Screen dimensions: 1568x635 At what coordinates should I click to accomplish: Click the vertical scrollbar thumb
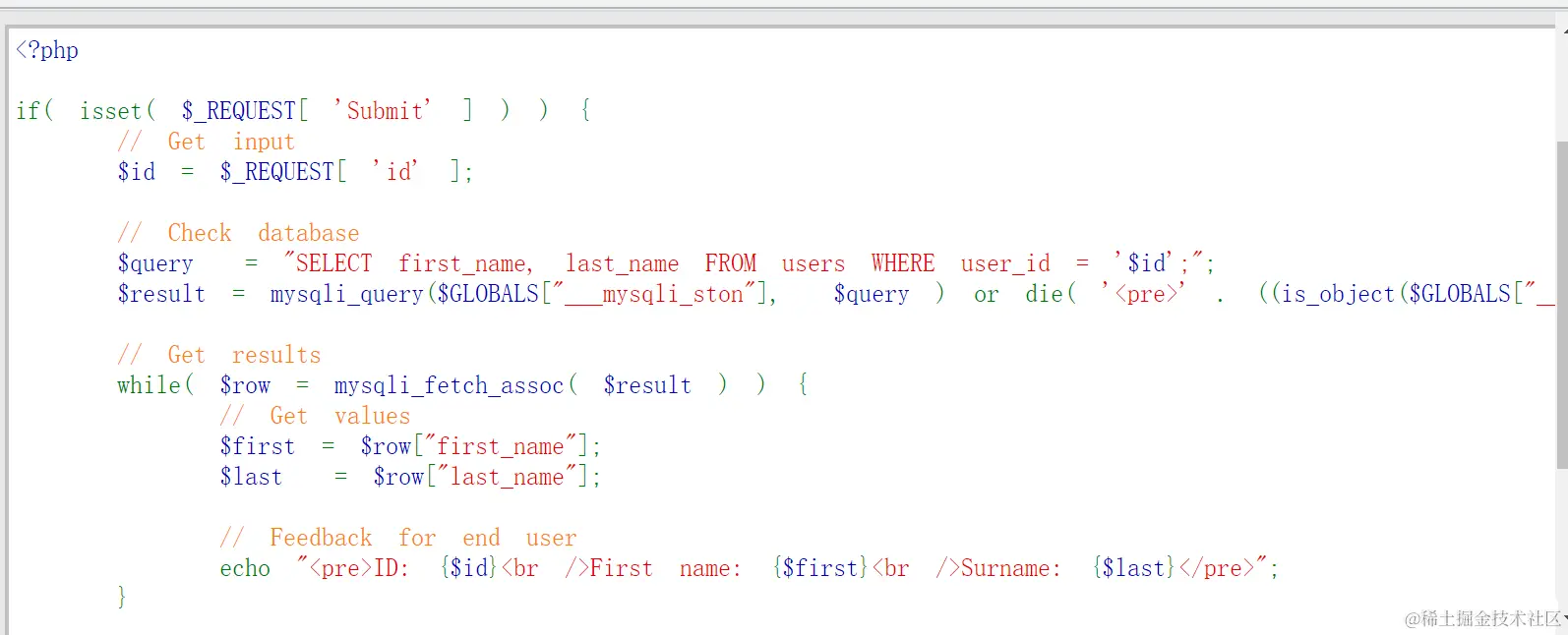point(1562,305)
